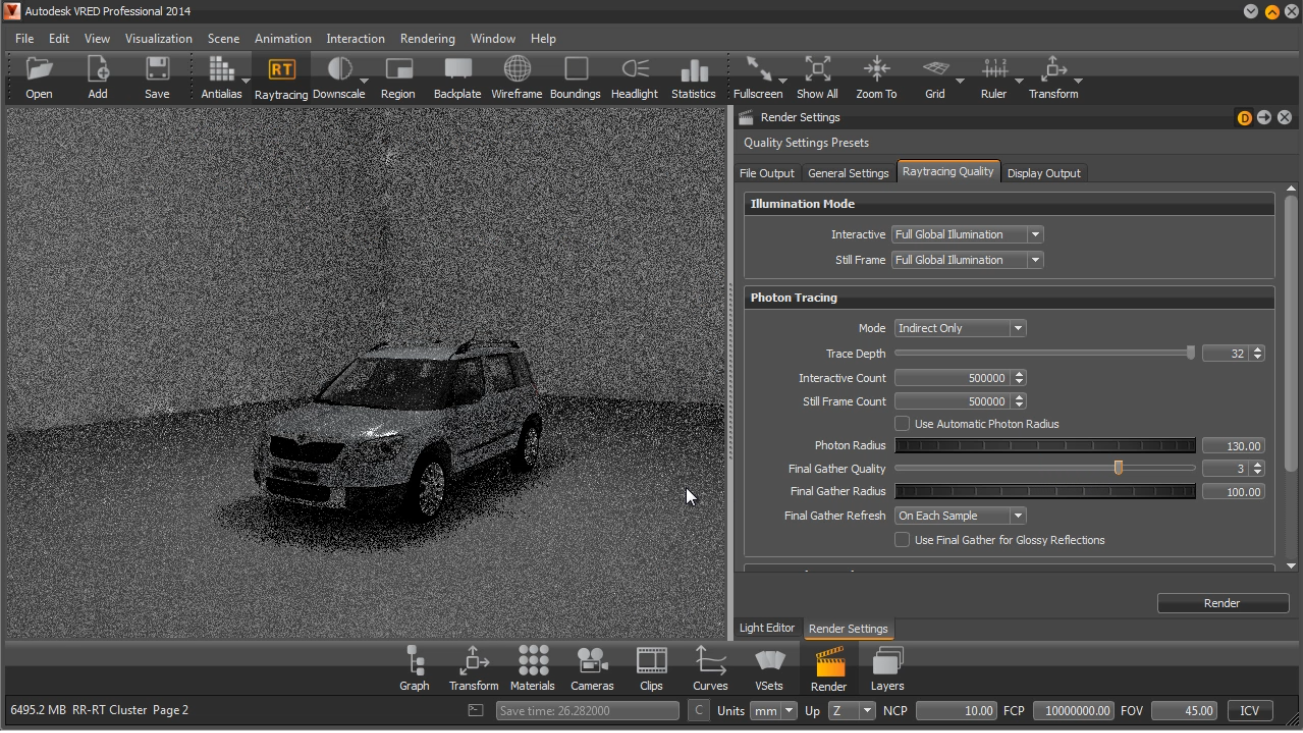Open the VSets module icon
The image size is (1303, 733).
pos(769,668)
